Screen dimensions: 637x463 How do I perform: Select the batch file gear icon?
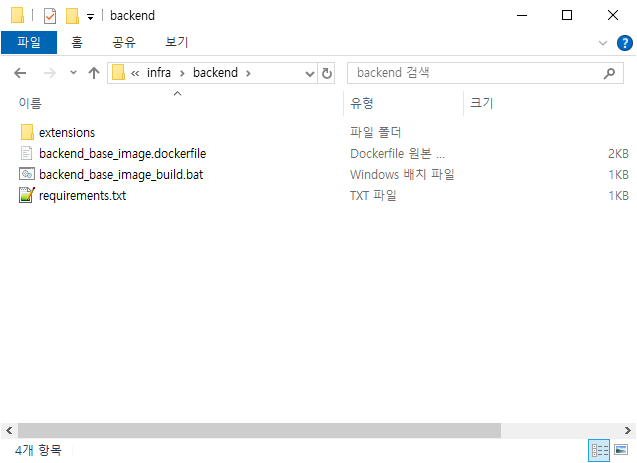[27, 175]
